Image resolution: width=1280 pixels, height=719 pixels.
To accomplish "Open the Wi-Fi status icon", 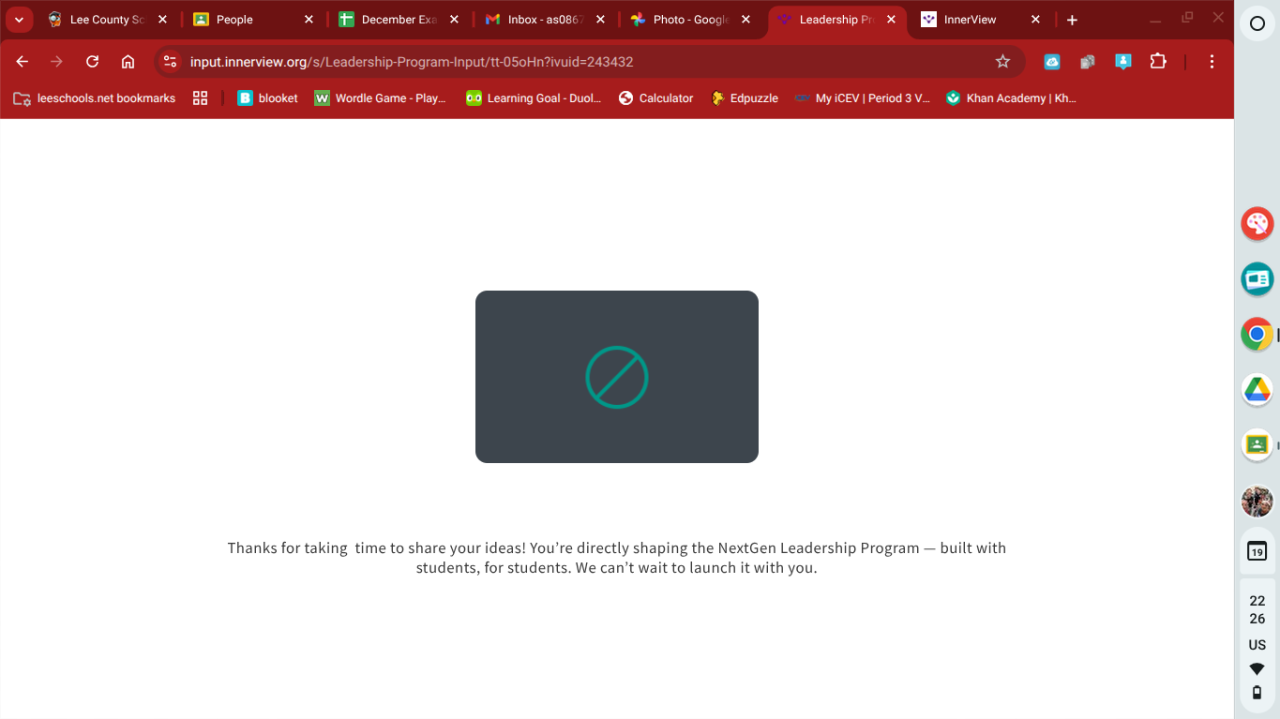I will coord(1257,669).
